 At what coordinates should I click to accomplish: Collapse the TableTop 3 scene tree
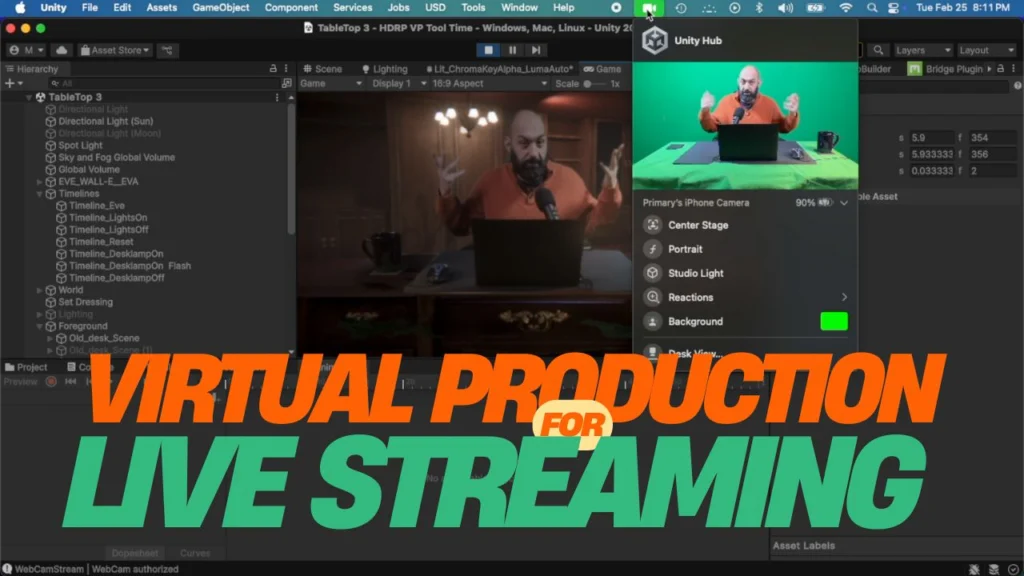pyautogui.click(x=29, y=97)
